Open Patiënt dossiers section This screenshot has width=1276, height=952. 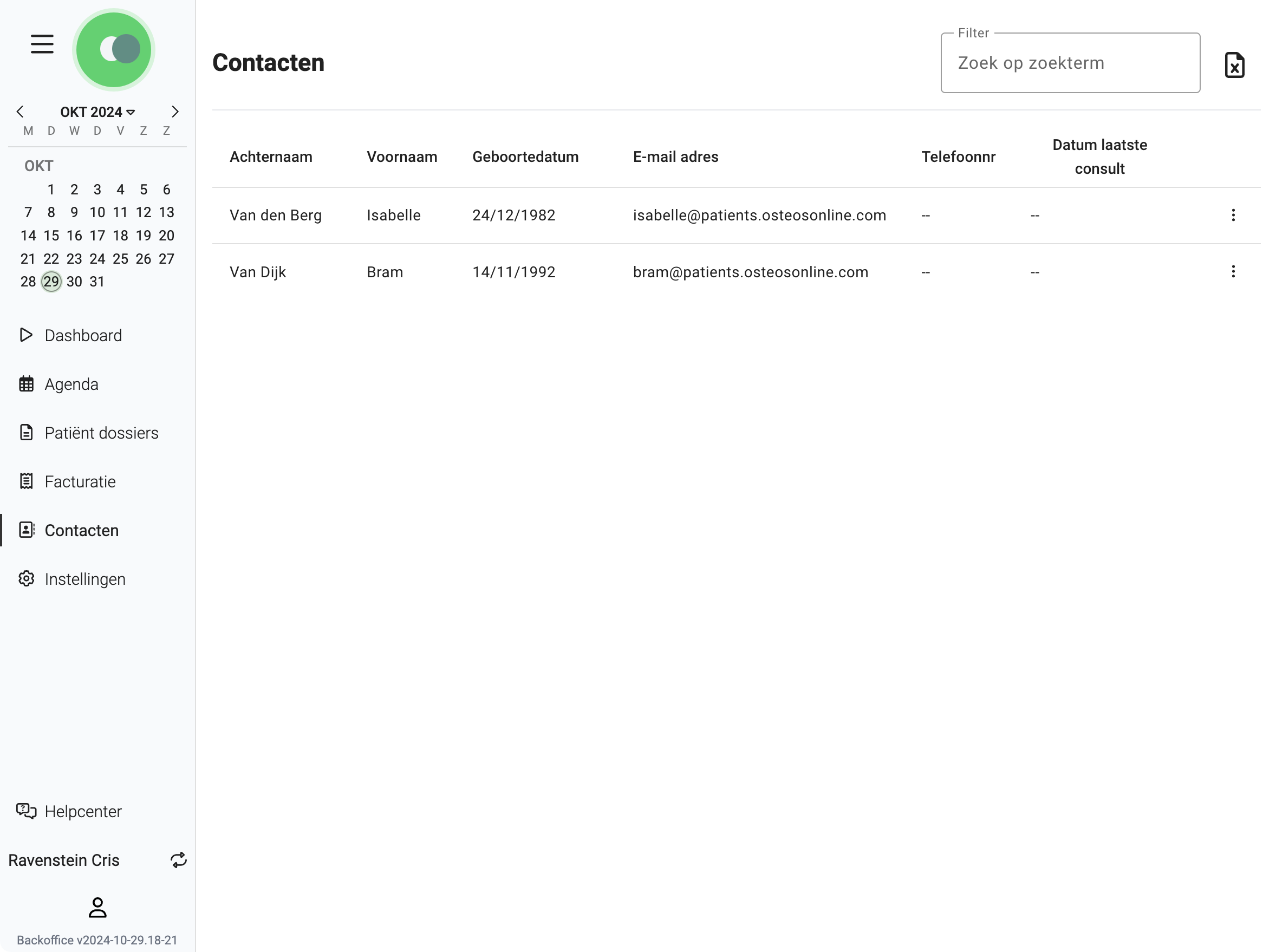[101, 433]
